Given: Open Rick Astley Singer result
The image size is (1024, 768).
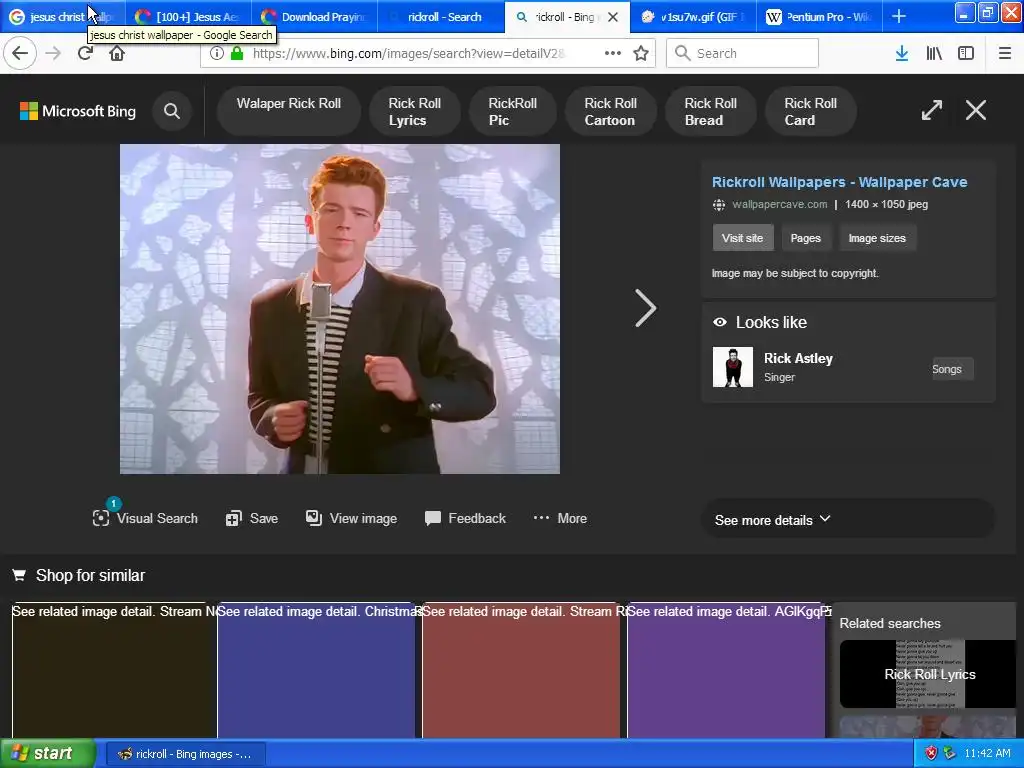Looking at the screenshot, I should pos(798,366).
